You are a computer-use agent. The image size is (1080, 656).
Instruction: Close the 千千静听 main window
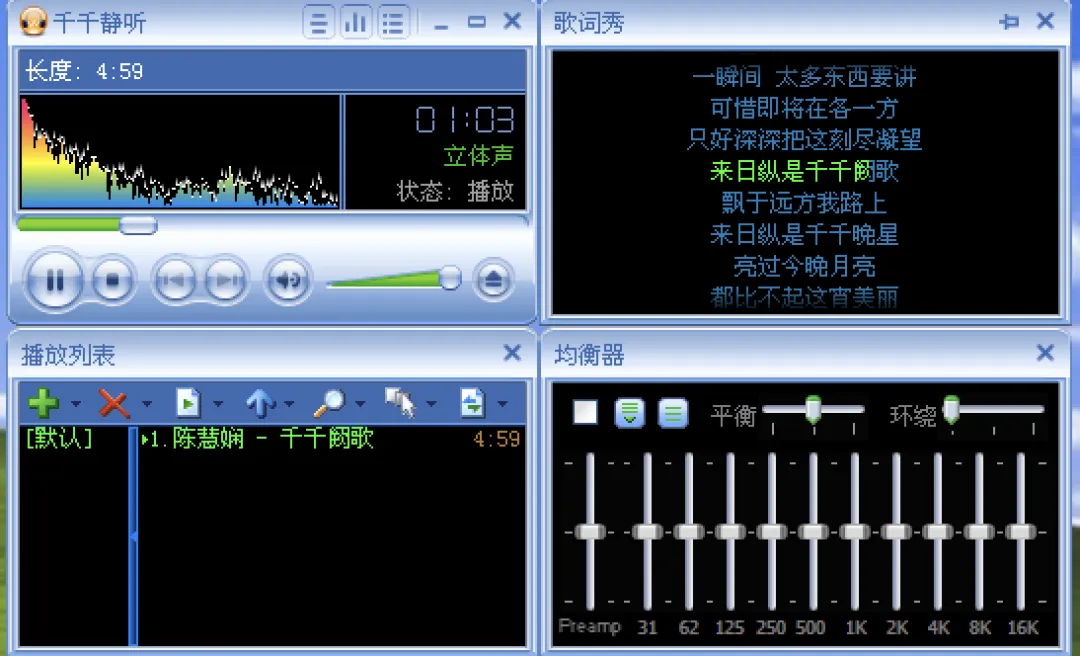(x=512, y=21)
